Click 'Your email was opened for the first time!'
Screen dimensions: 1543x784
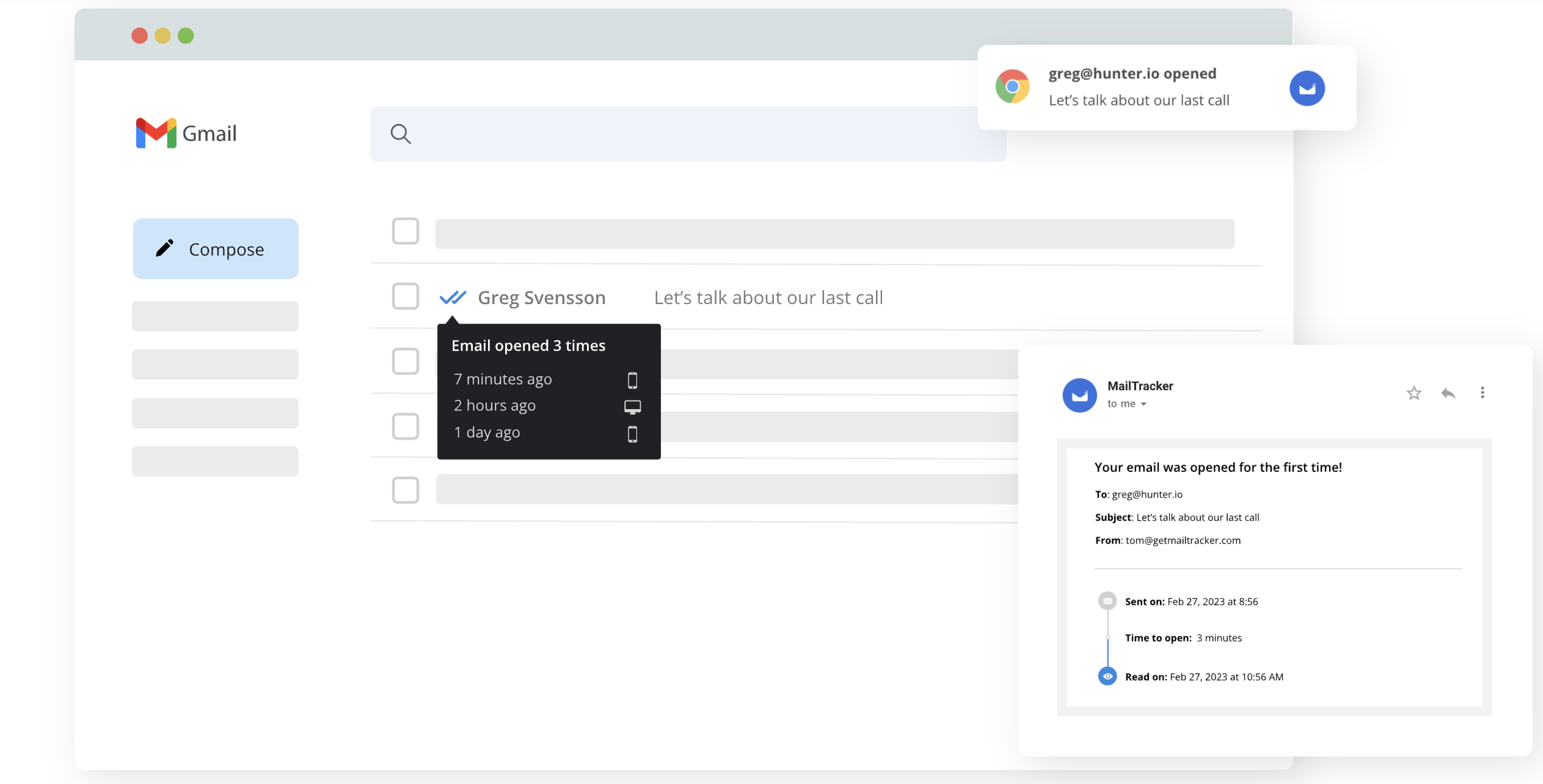[1217, 467]
